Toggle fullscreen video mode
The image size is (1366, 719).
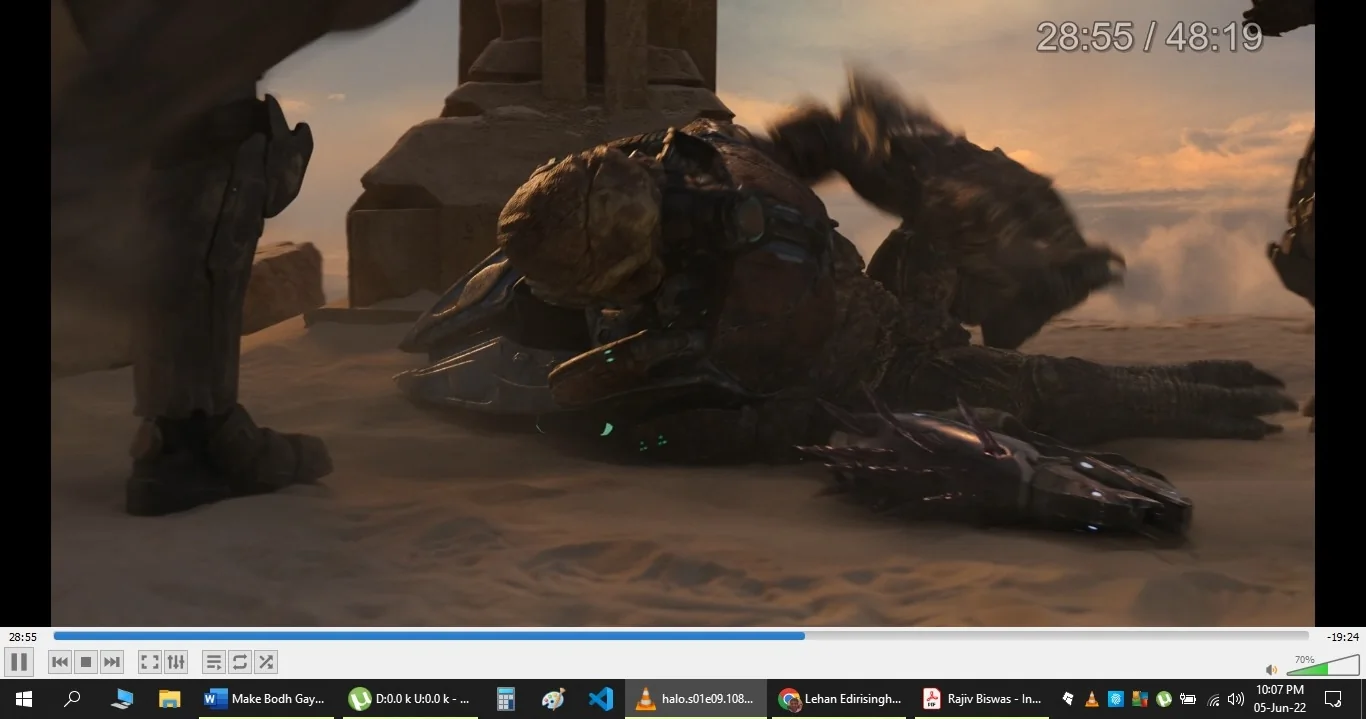pyautogui.click(x=150, y=662)
